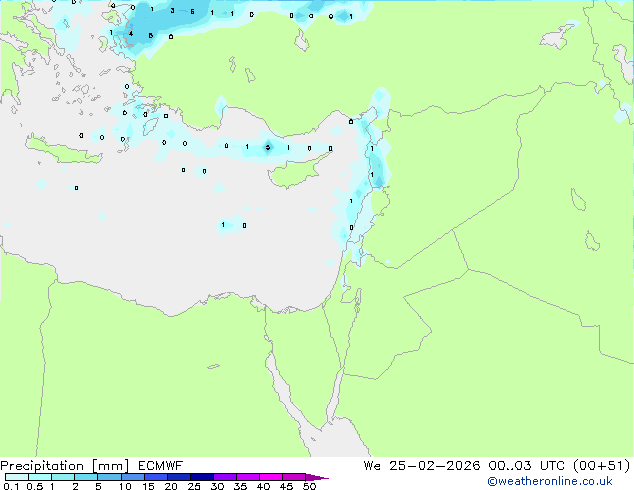Click the 0.1–0.5 mm lightest legend swatch

(x=17, y=477)
